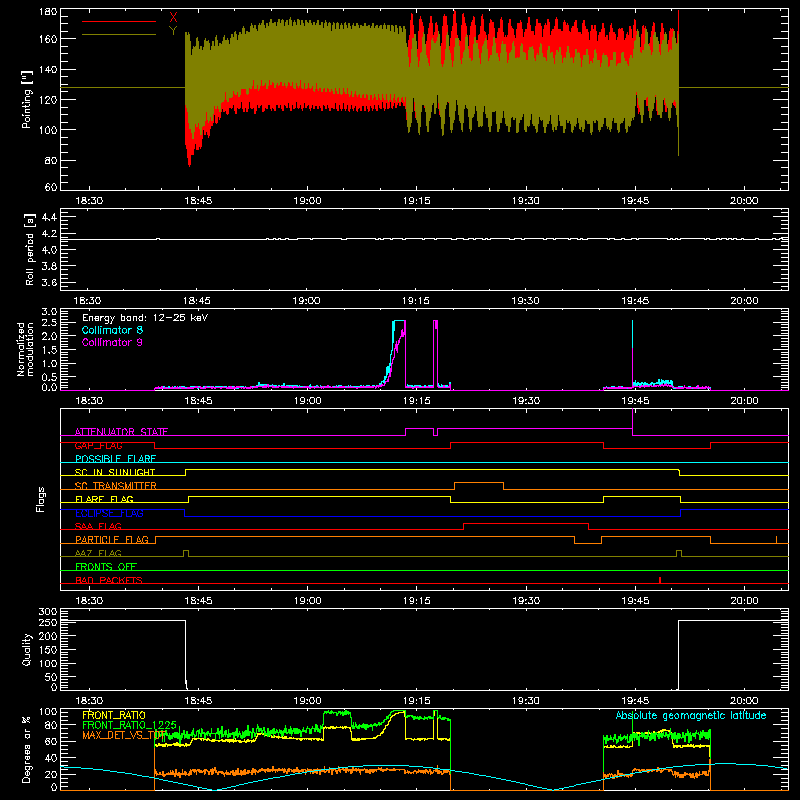Screen dimensions: 800x800
Task: Click the red 'X' legend label
Action: click(173, 17)
